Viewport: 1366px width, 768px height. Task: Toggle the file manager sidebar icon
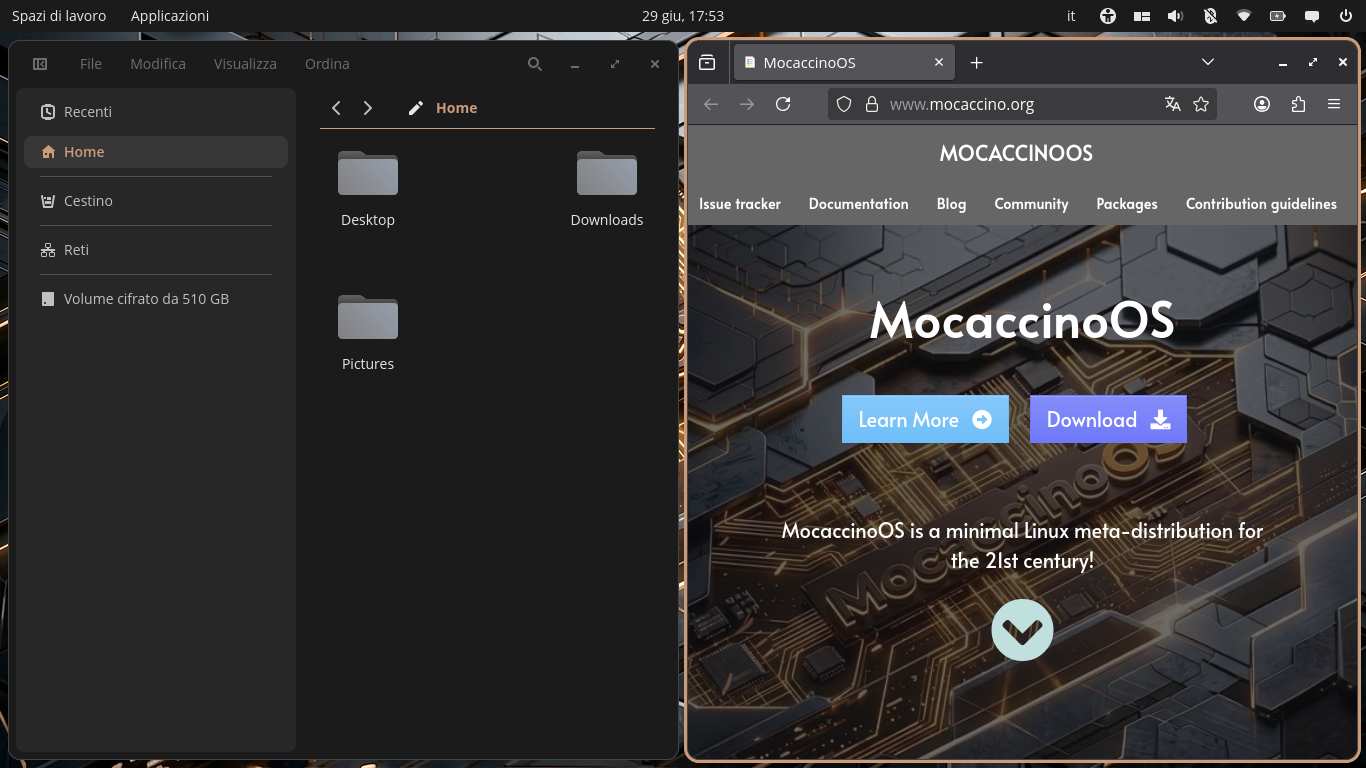tap(40, 64)
